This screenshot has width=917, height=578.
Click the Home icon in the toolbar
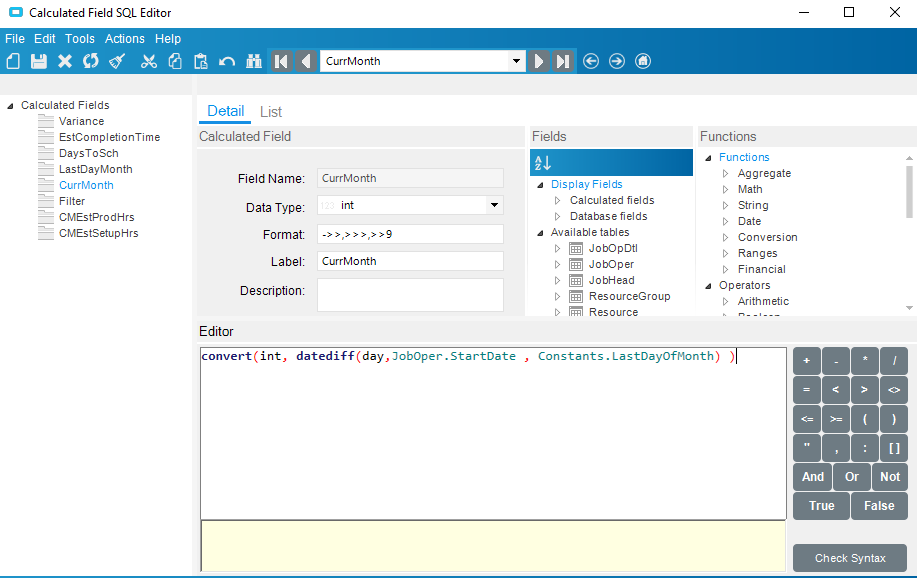pyautogui.click(x=643, y=61)
